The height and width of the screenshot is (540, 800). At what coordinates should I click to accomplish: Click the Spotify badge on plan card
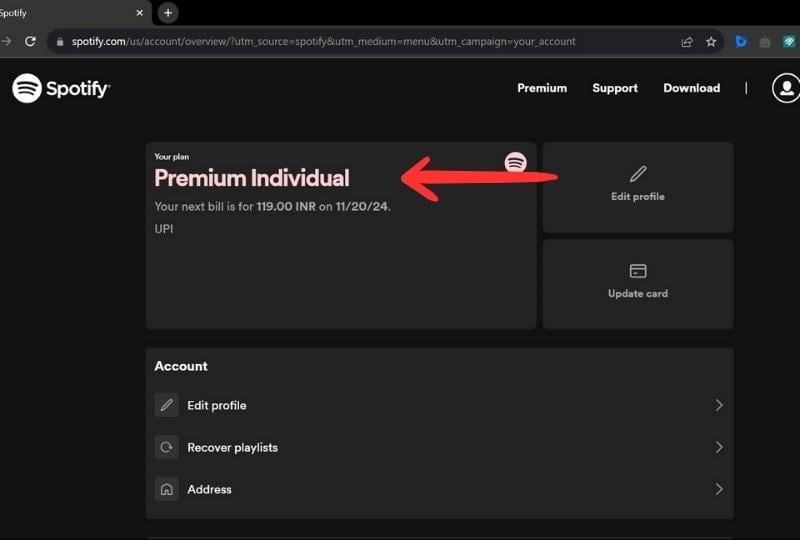click(x=515, y=163)
